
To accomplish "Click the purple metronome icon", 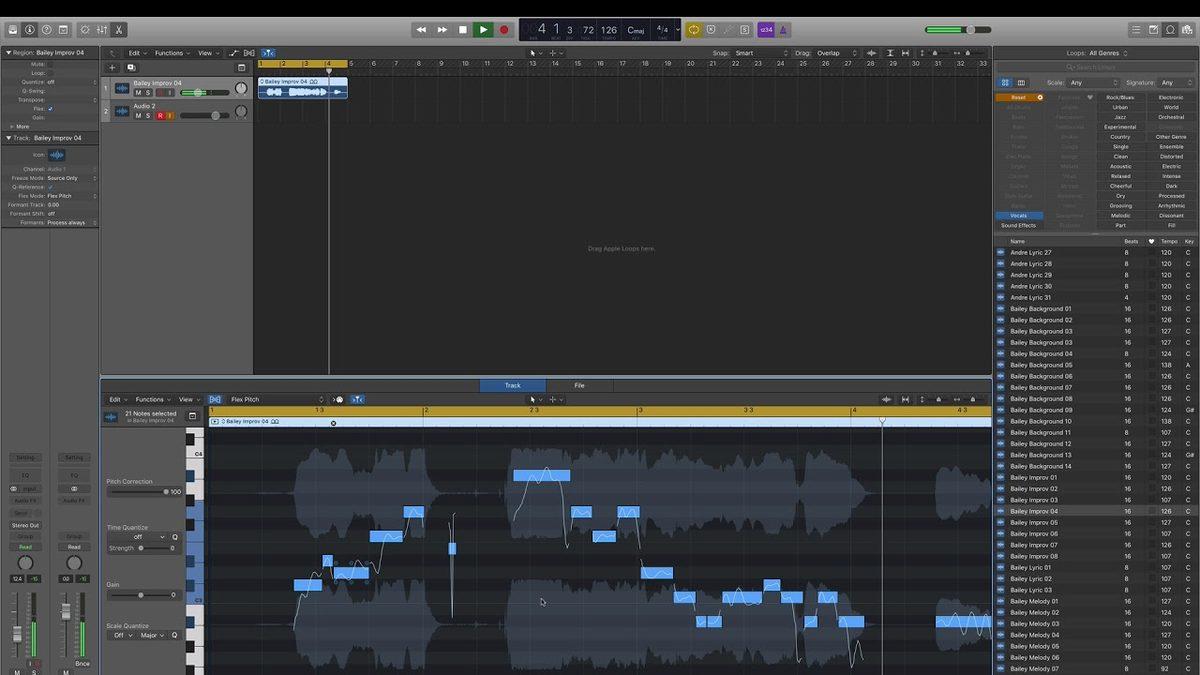I will (784, 30).
